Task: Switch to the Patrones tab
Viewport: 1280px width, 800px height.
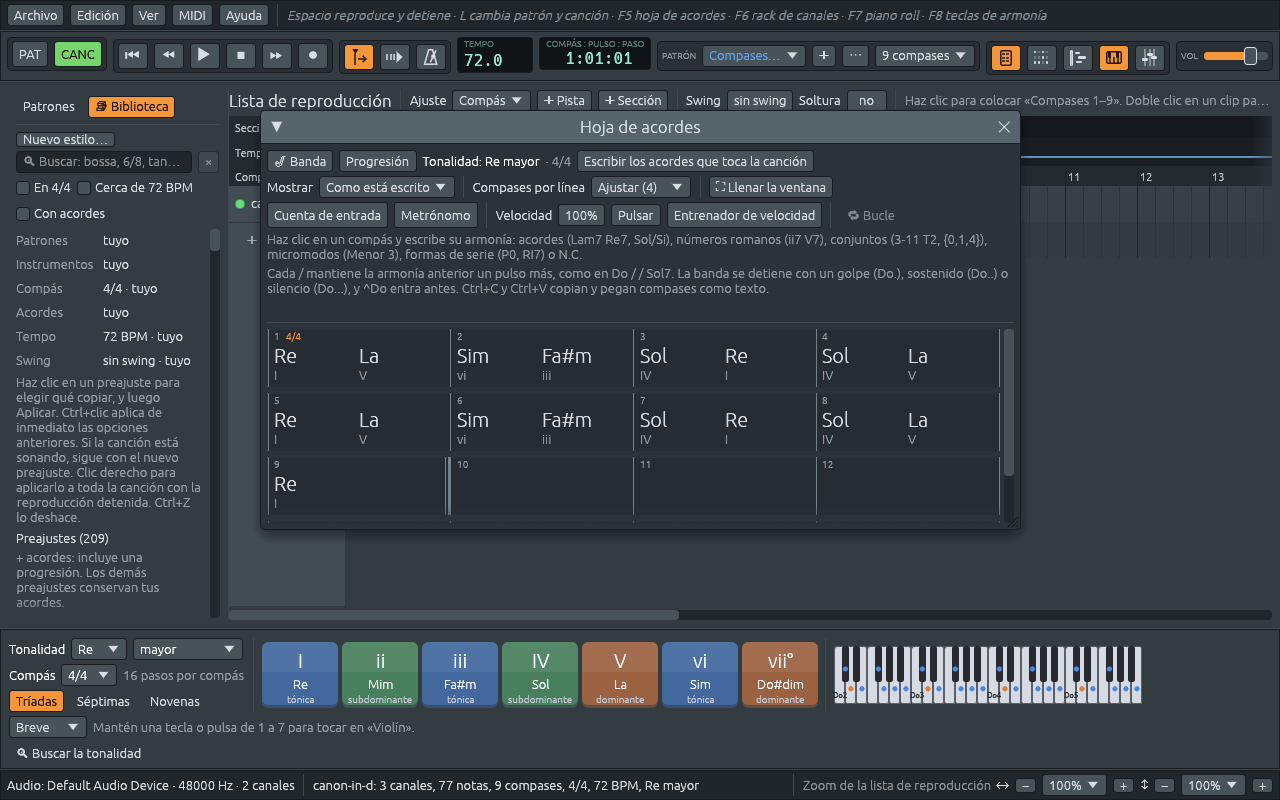Action: click(x=49, y=107)
